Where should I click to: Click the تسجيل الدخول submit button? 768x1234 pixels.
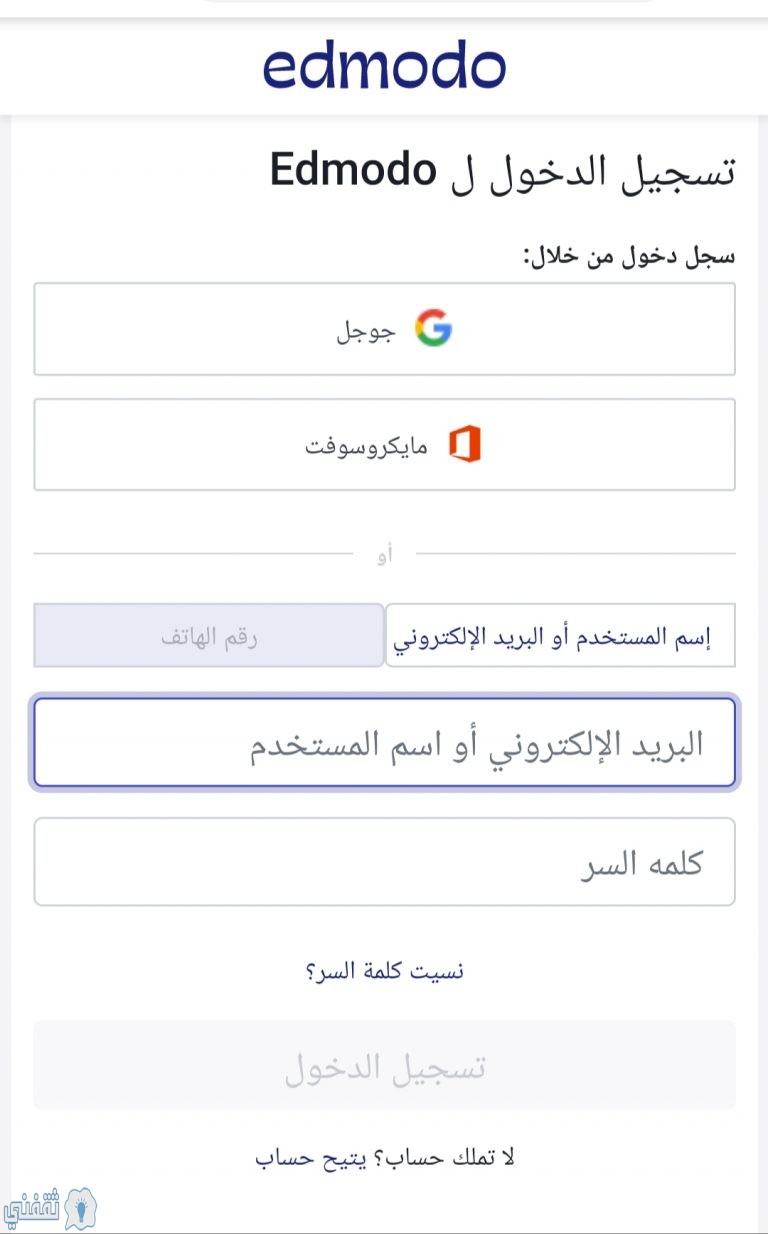[x=384, y=1065]
